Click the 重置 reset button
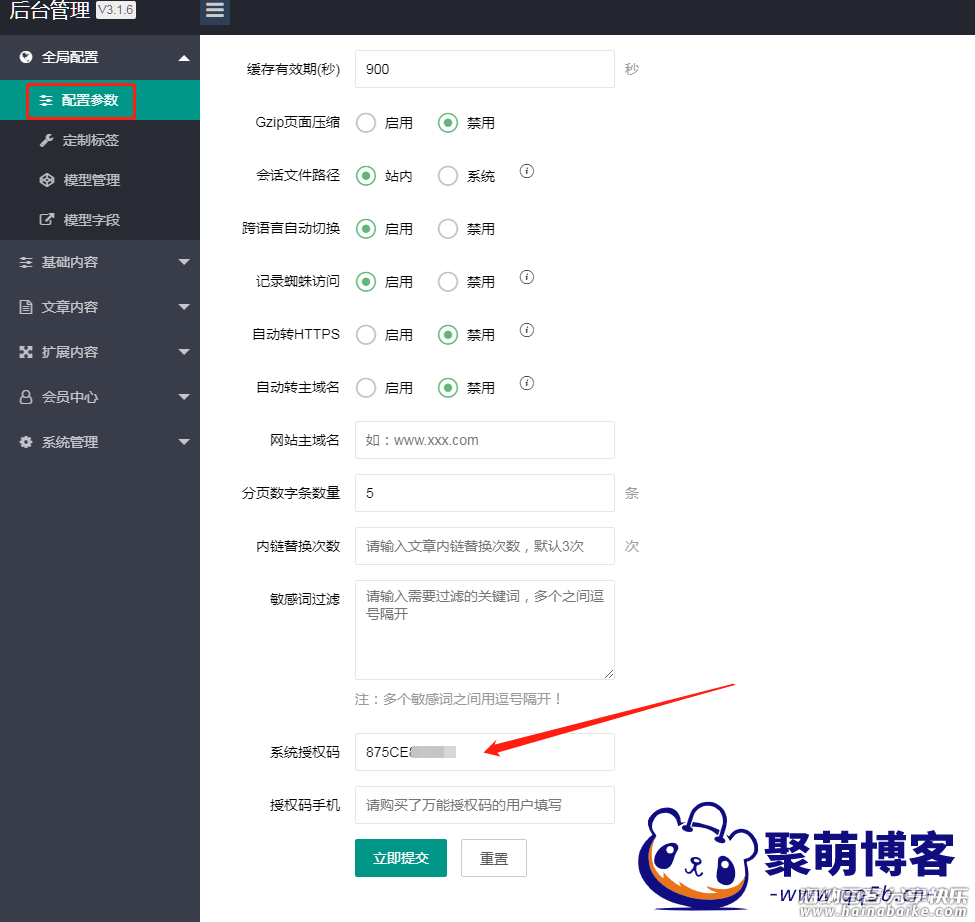Screen dimensions: 975x922 494,858
